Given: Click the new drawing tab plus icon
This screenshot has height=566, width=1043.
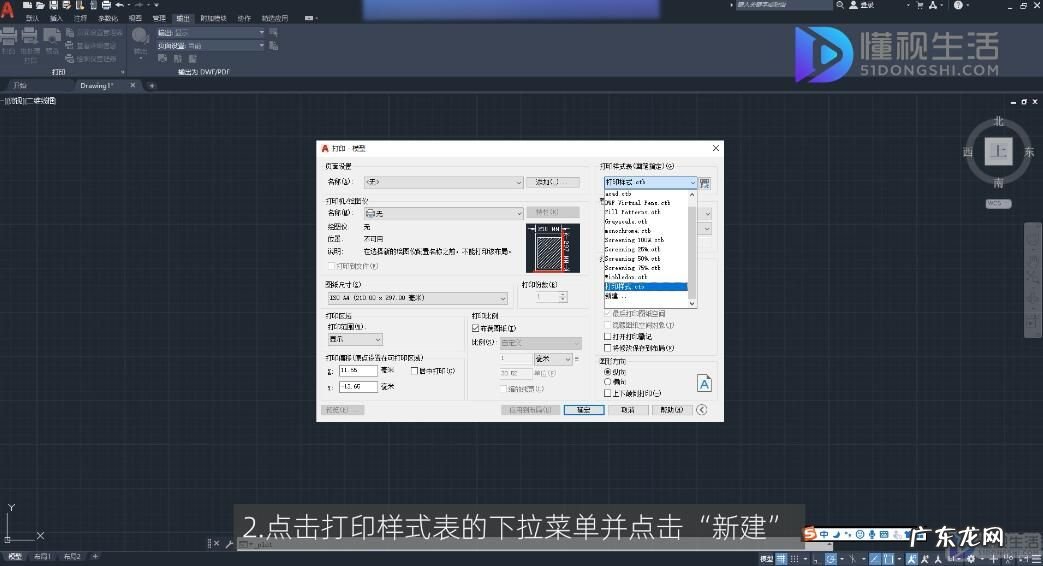Looking at the screenshot, I should pyautogui.click(x=152, y=86).
